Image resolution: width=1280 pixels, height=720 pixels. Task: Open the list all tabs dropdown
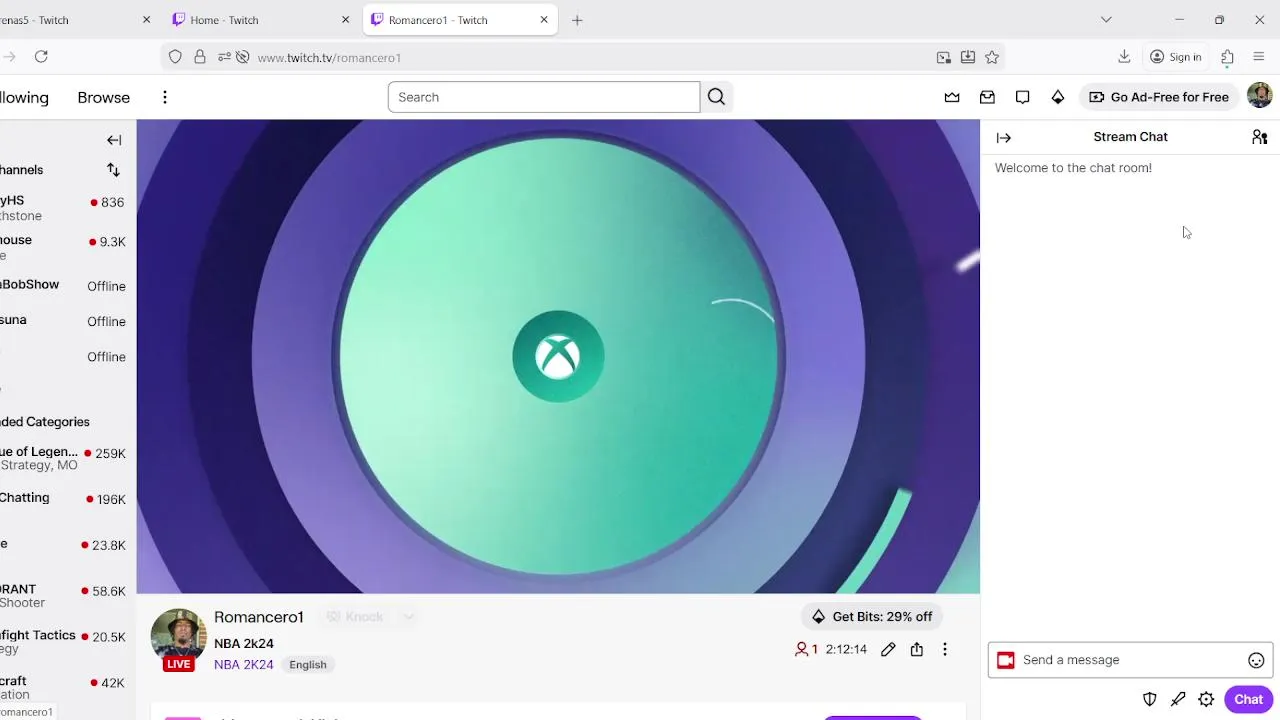(1106, 20)
